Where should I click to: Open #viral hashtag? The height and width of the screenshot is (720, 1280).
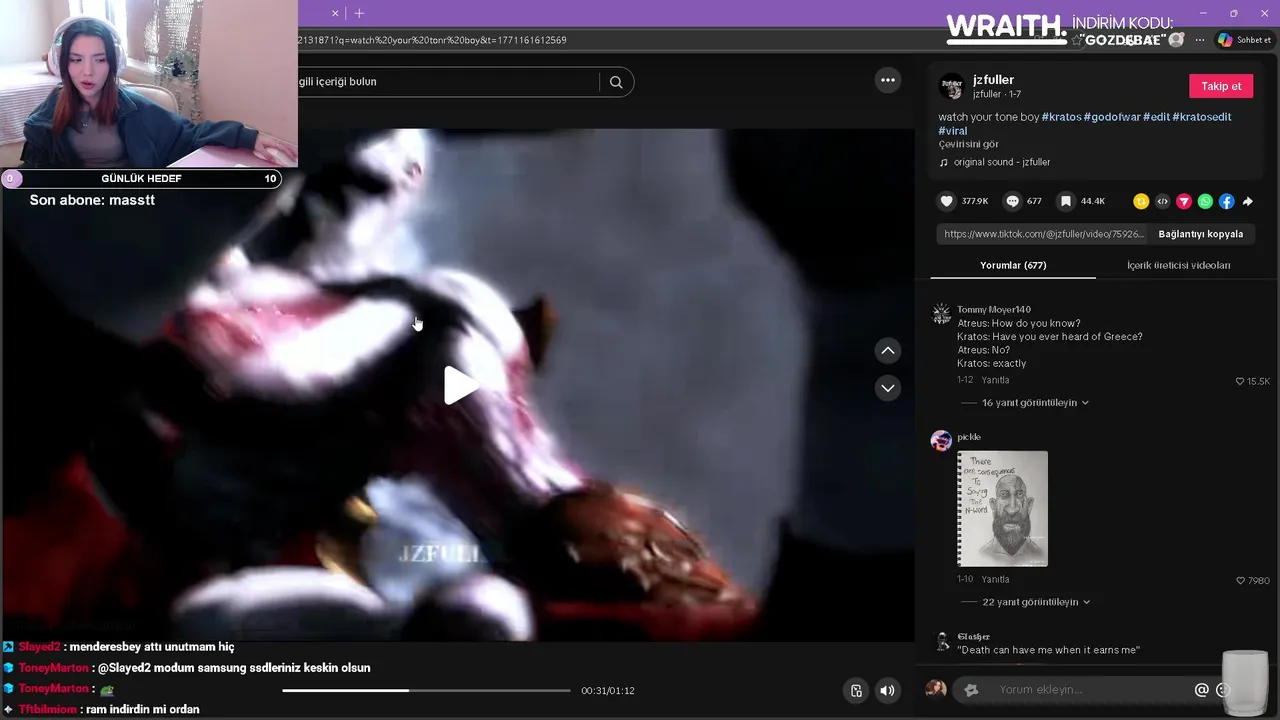point(952,131)
